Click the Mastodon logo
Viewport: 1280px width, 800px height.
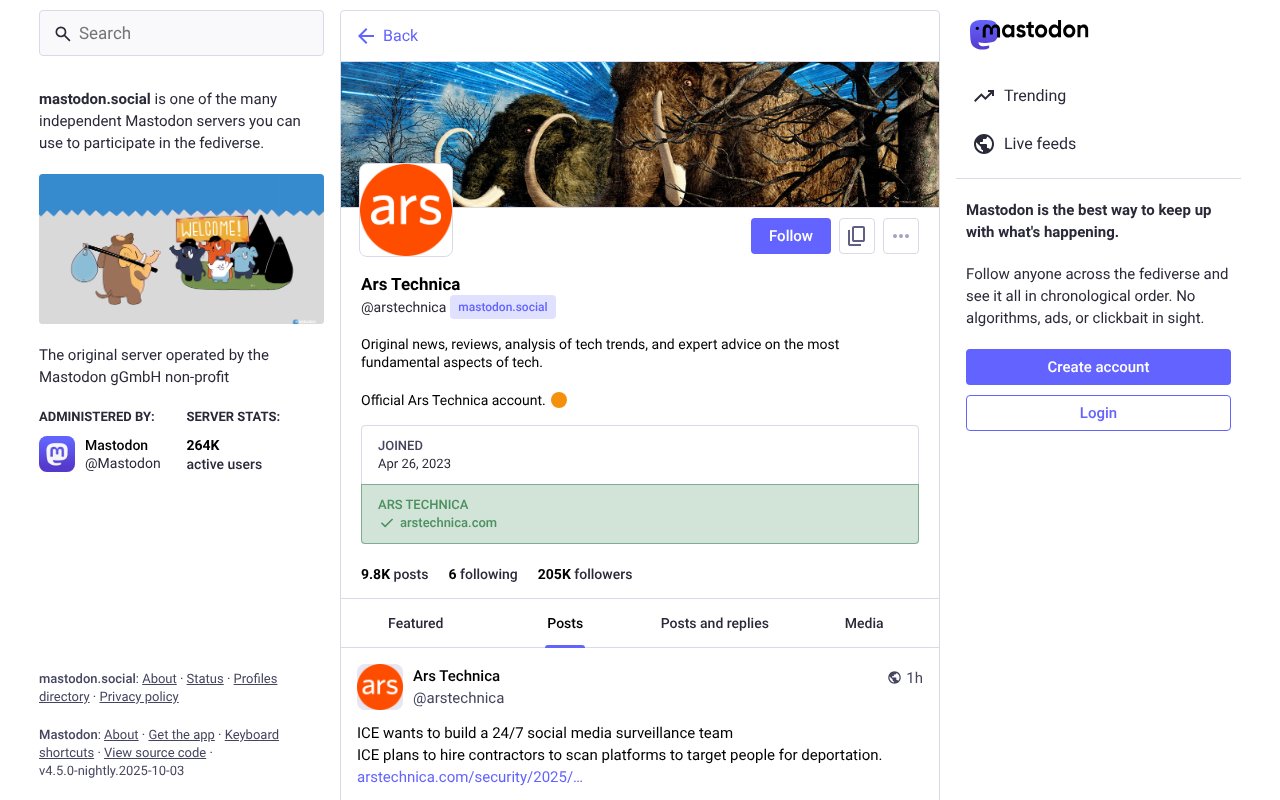1029,33
